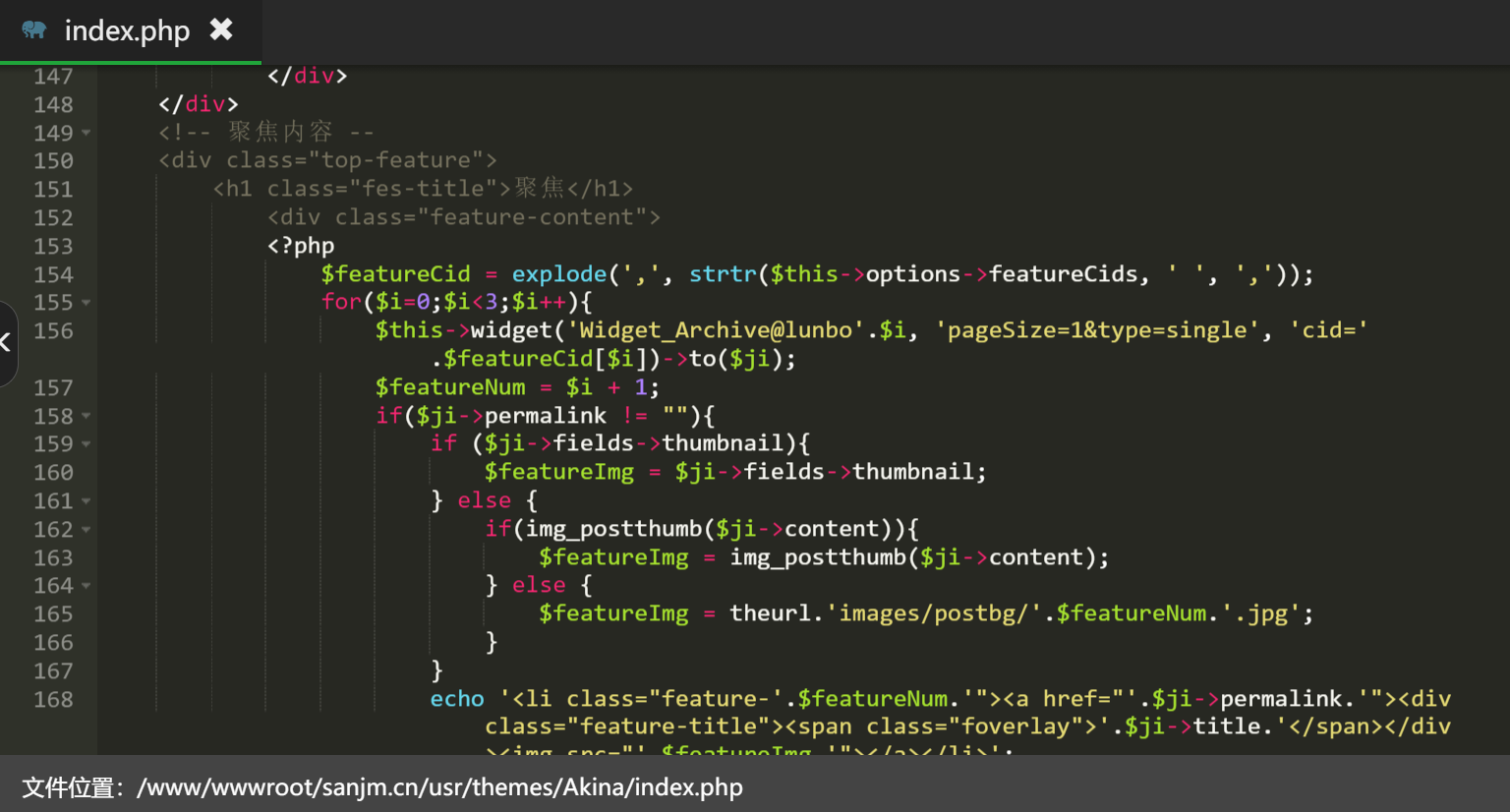The height and width of the screenshot is (812, 1510).
Task: Click line number 147 in the gutter
Action: pyautogui.click(x=53, y=77)
